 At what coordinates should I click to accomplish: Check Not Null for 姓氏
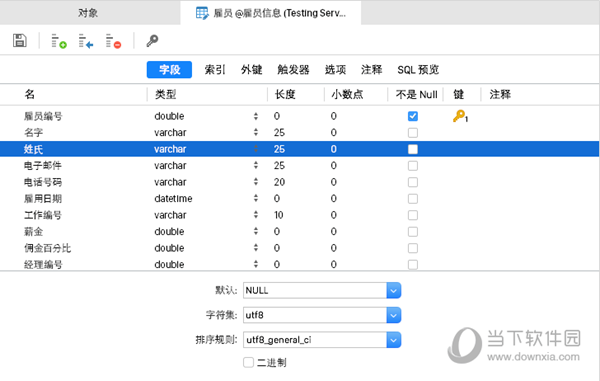(412, 149)
